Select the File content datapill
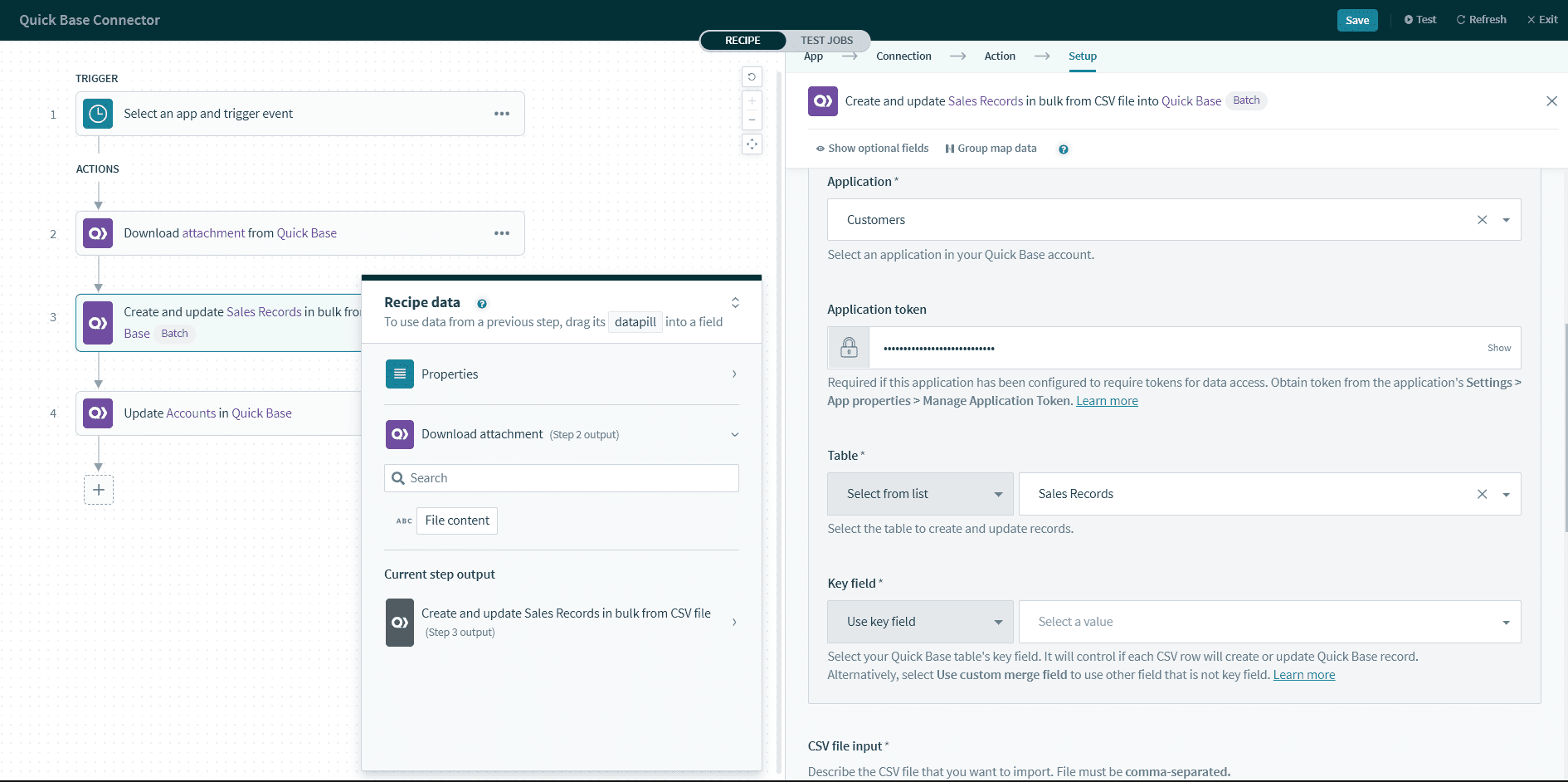1568x782 pixels. point(457,521)
